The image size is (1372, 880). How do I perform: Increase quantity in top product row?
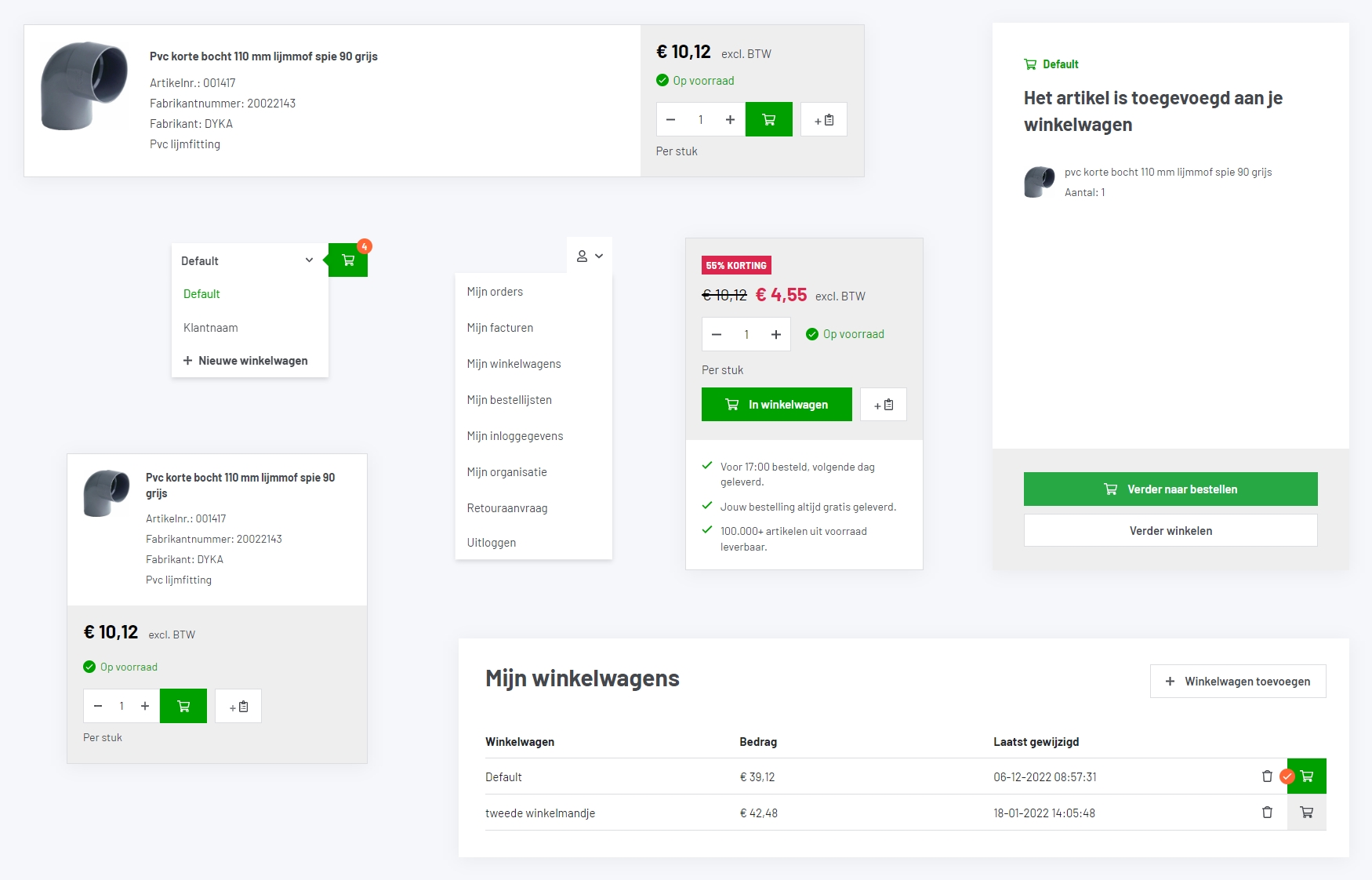point(730,120)
